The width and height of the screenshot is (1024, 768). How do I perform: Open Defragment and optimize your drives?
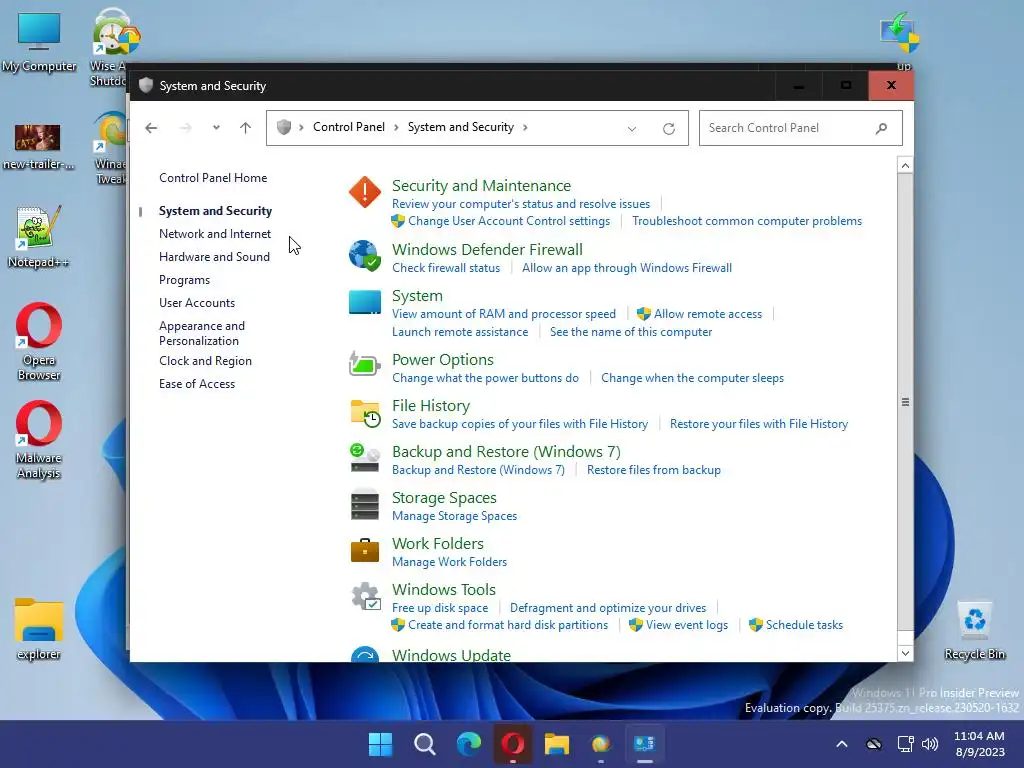pyautogui.click(x=608, y=608)
